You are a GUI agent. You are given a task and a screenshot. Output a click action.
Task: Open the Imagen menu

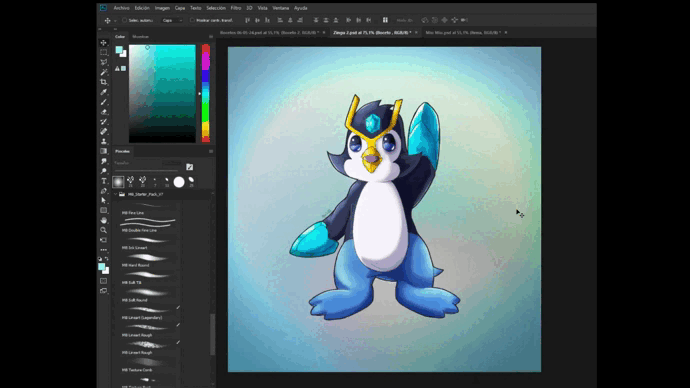pos(162,8)
